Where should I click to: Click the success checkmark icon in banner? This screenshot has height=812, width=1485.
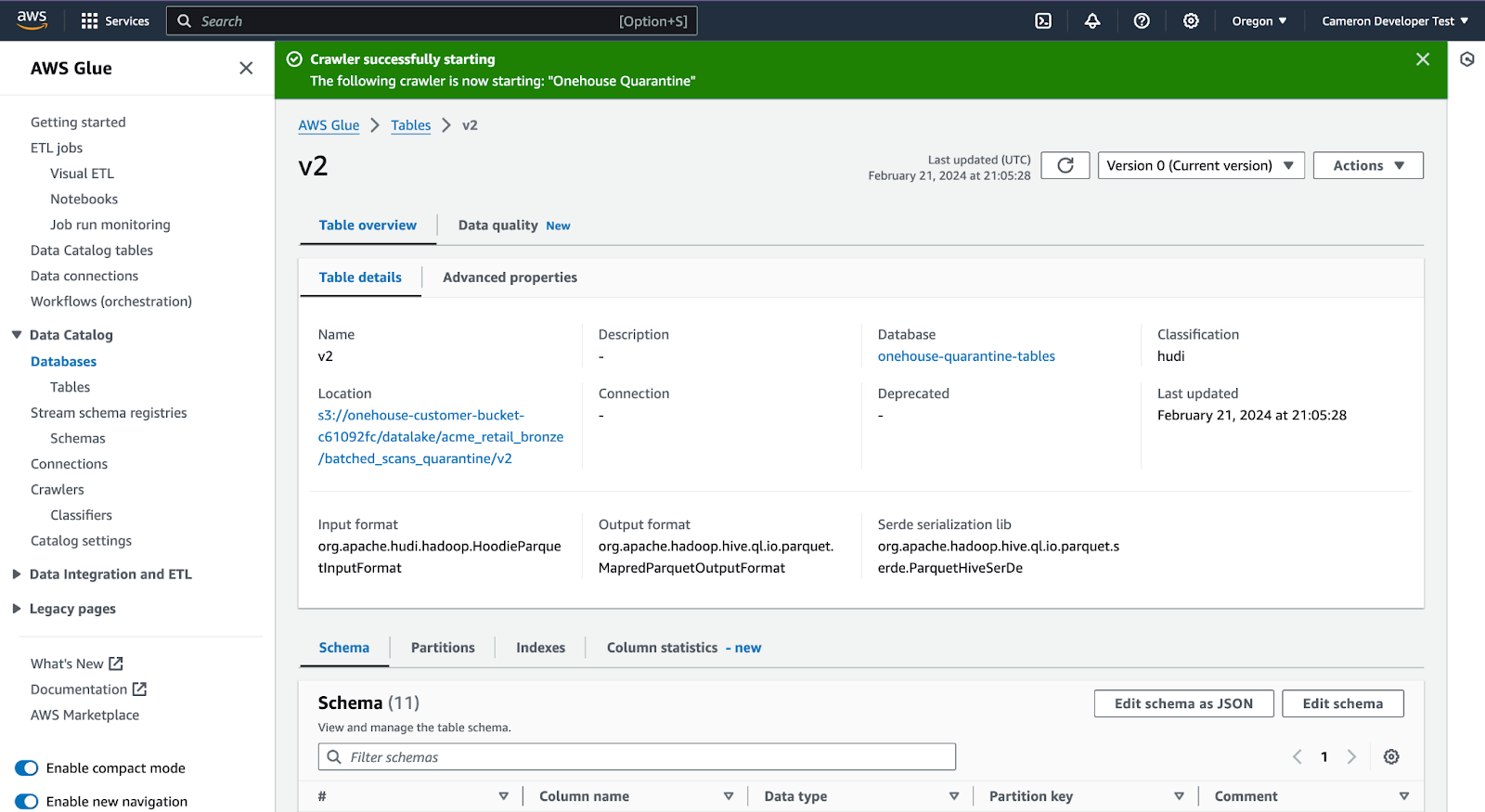294,59
